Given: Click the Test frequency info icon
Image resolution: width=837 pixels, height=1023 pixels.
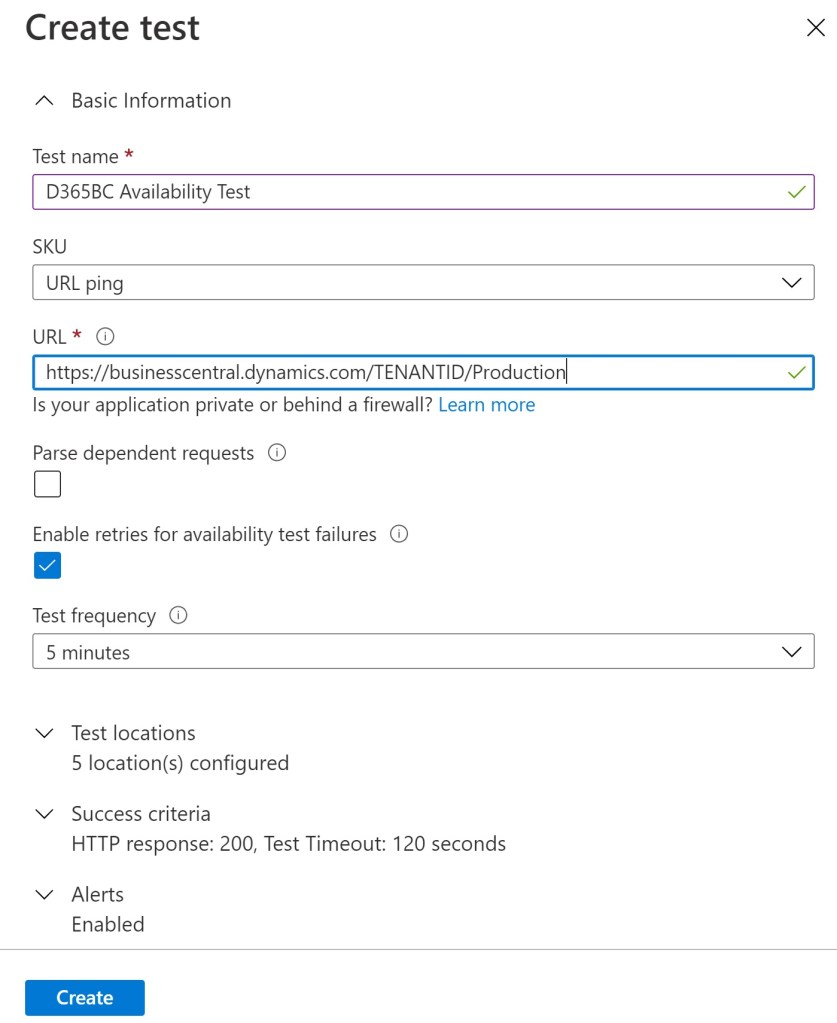Looking at the screenshot, I should coord(179,615).
